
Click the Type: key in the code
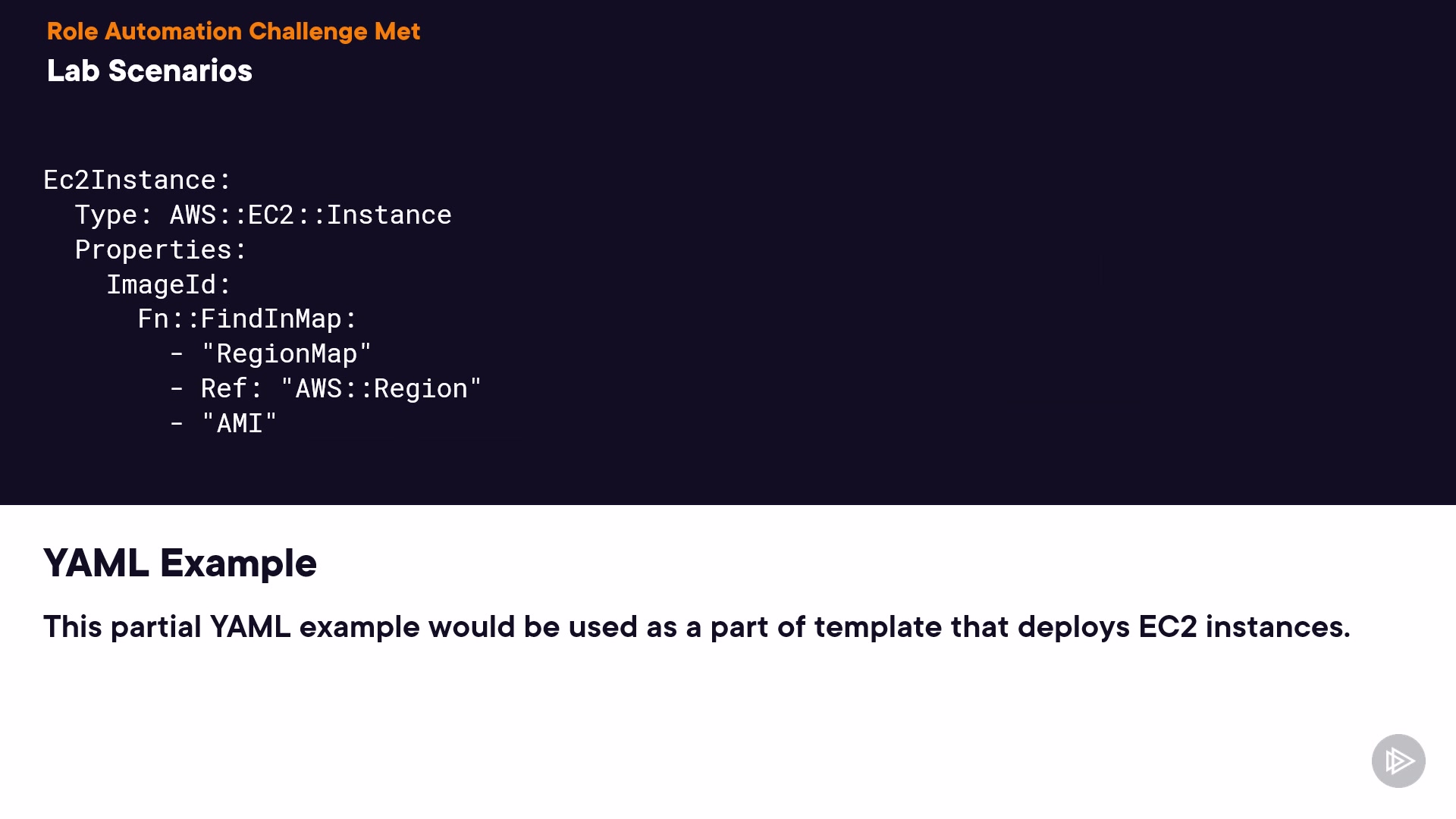tap(113, 215)
